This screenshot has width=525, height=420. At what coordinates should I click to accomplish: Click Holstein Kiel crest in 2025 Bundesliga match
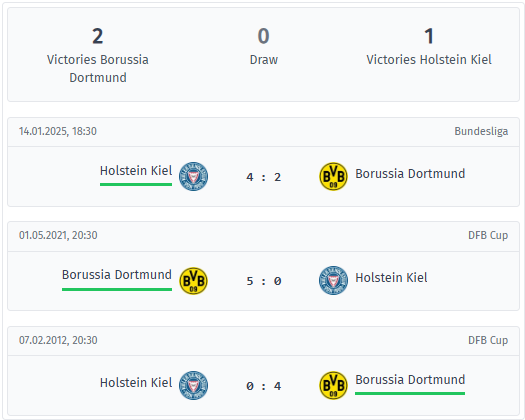tap(193, 177)
